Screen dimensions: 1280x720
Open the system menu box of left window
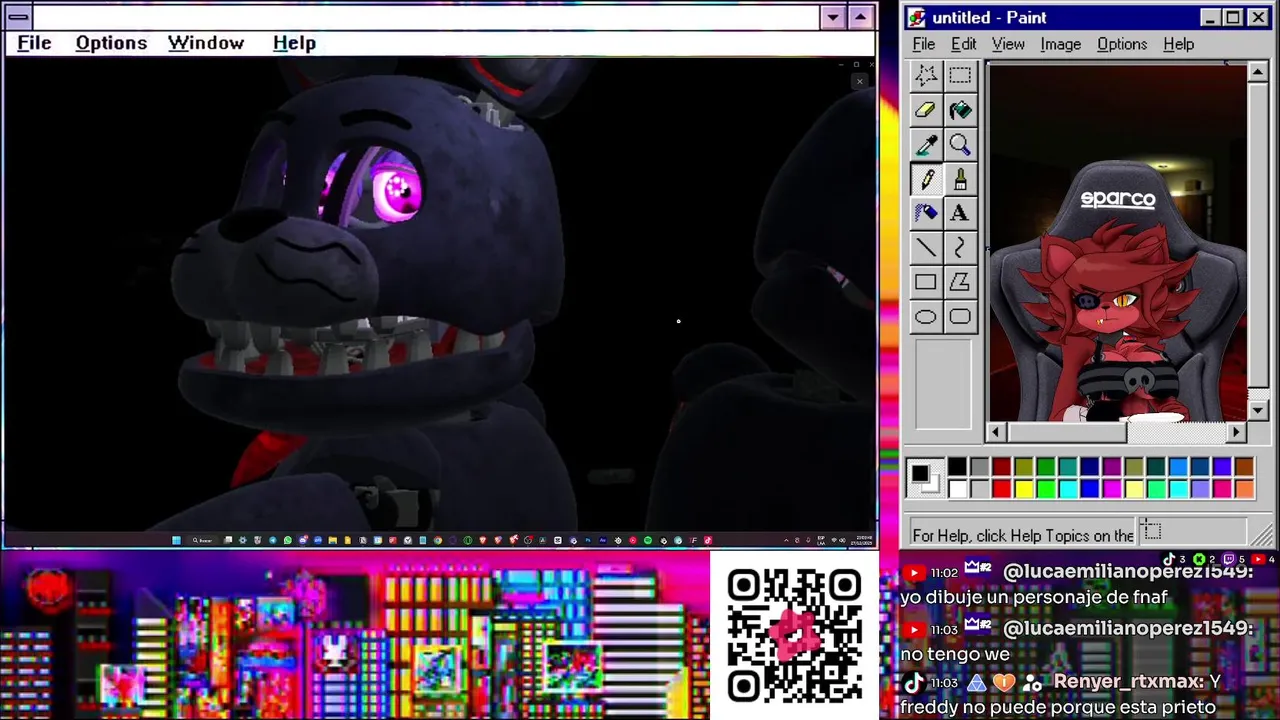pyautogui.click(x=18, y=17)
